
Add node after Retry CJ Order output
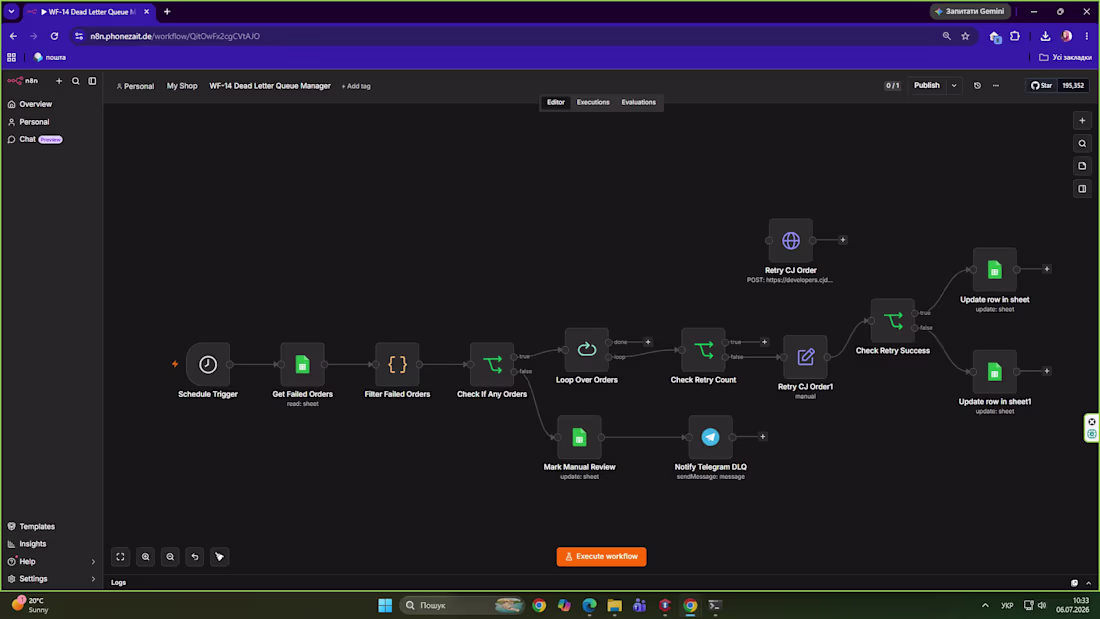tap(843, 240)
